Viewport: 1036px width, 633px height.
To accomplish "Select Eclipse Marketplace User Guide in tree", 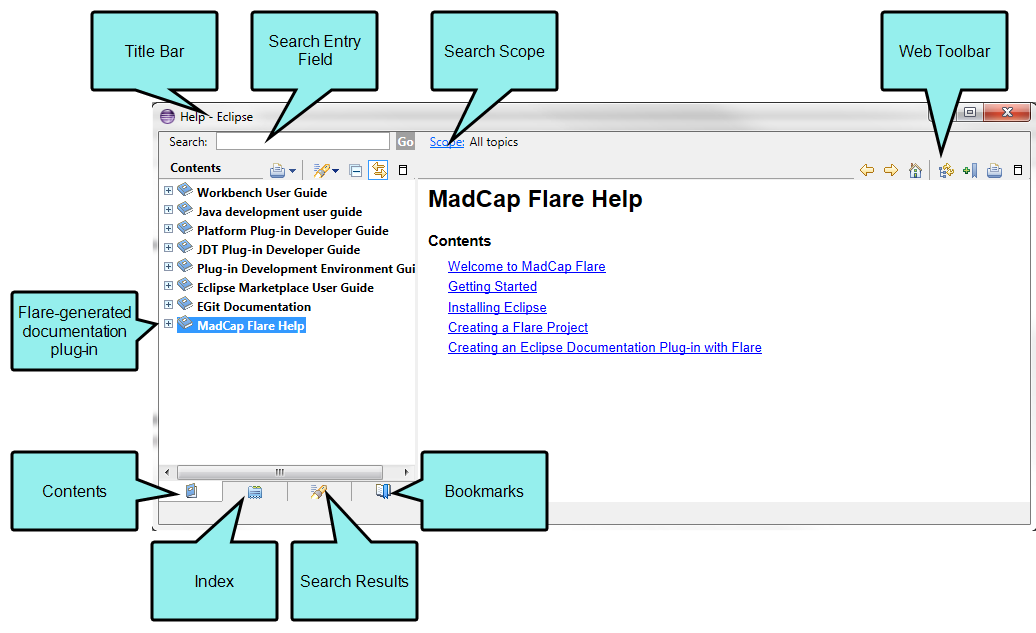I will tap(285, 288).
